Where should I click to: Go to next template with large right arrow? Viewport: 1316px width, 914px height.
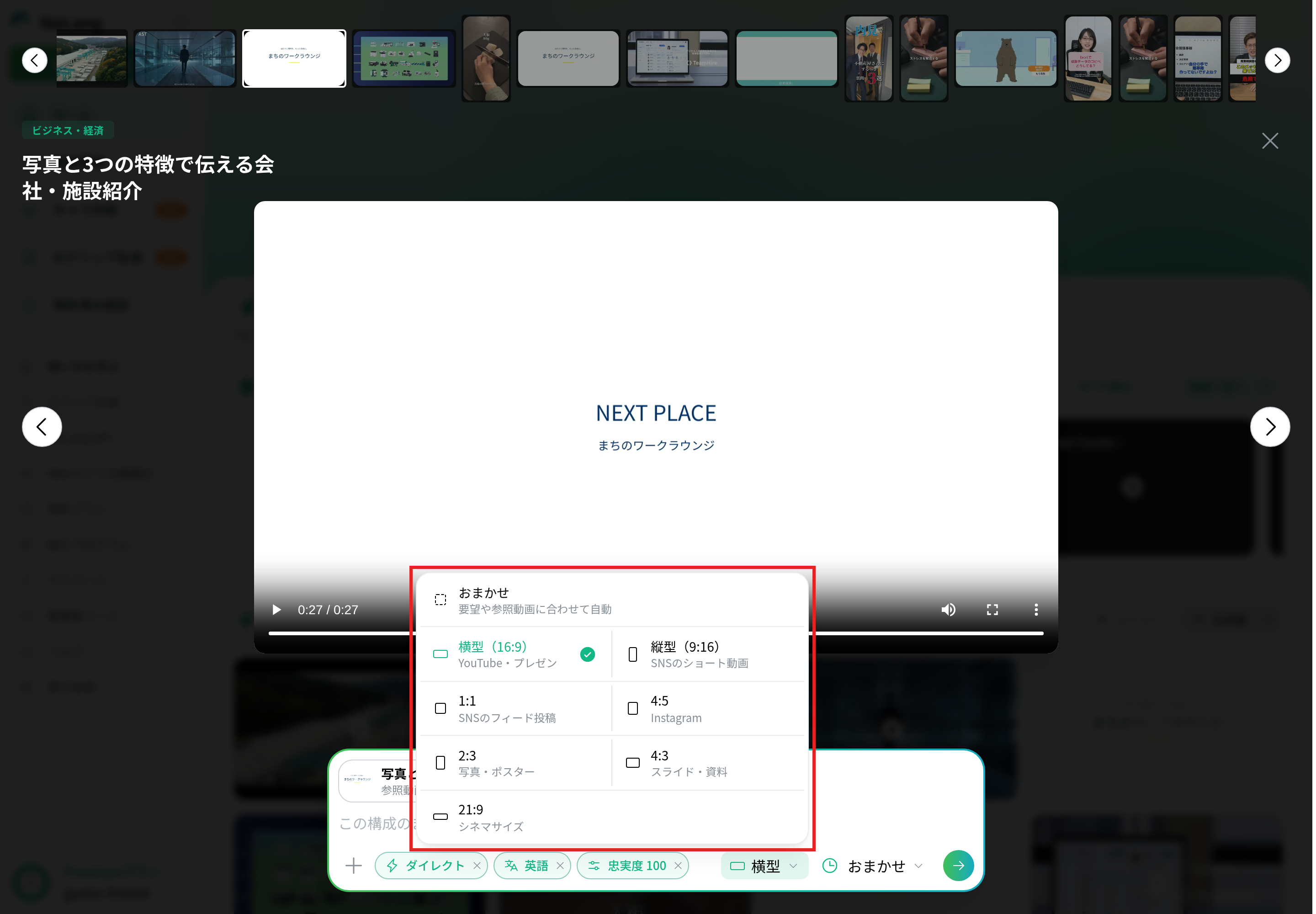coord(1269,427)
